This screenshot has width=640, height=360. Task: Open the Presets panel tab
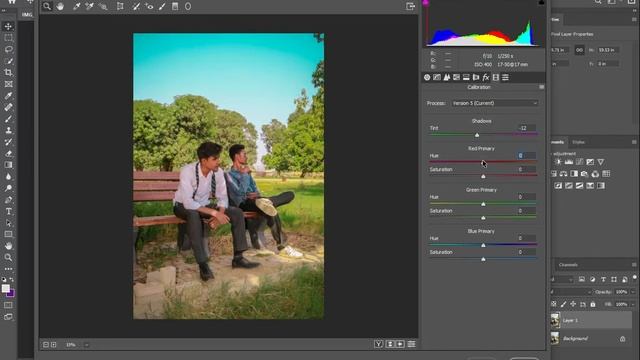click(505, 77)
